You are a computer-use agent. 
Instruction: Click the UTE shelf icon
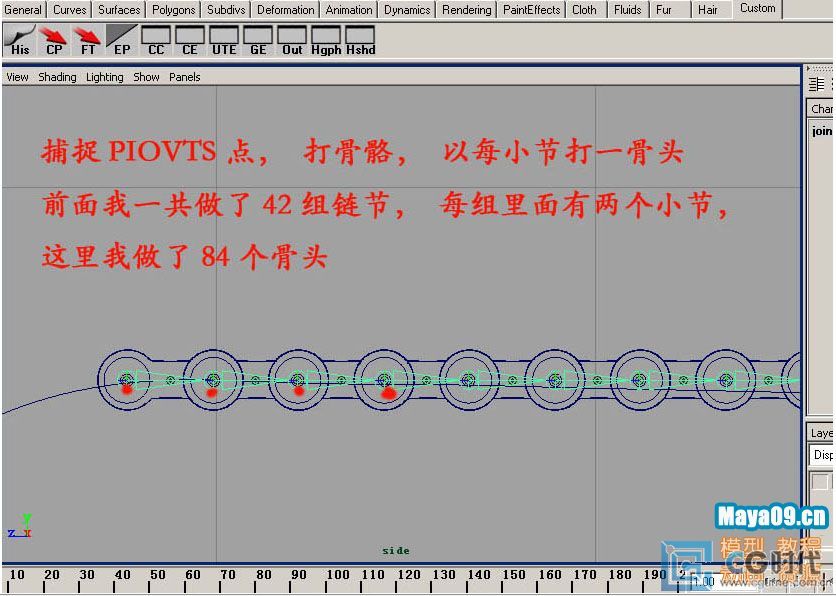[224, 40]
